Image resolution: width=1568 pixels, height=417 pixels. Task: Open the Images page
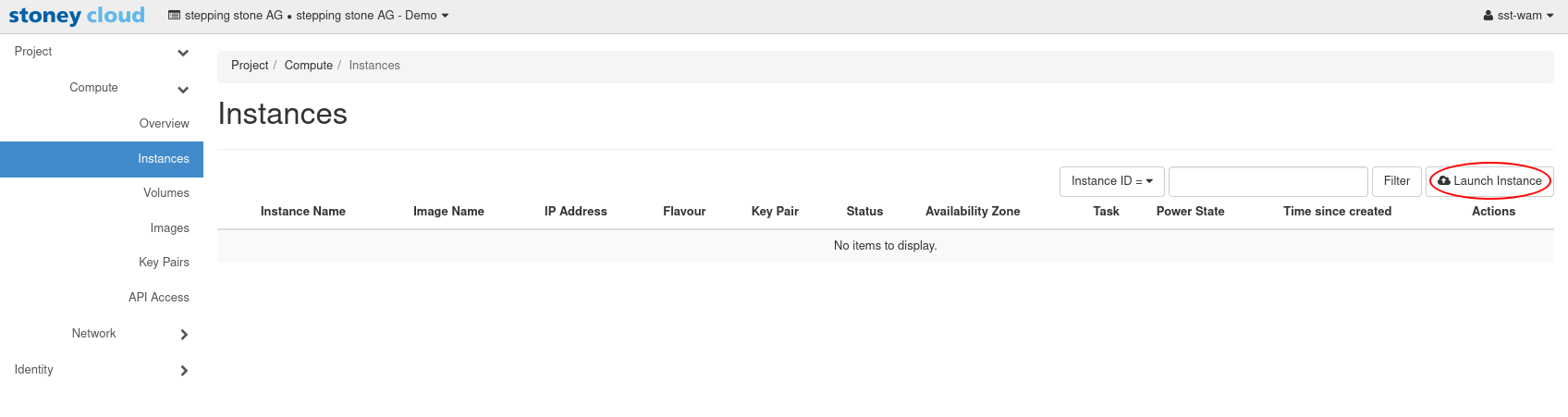tap(169, 228)
